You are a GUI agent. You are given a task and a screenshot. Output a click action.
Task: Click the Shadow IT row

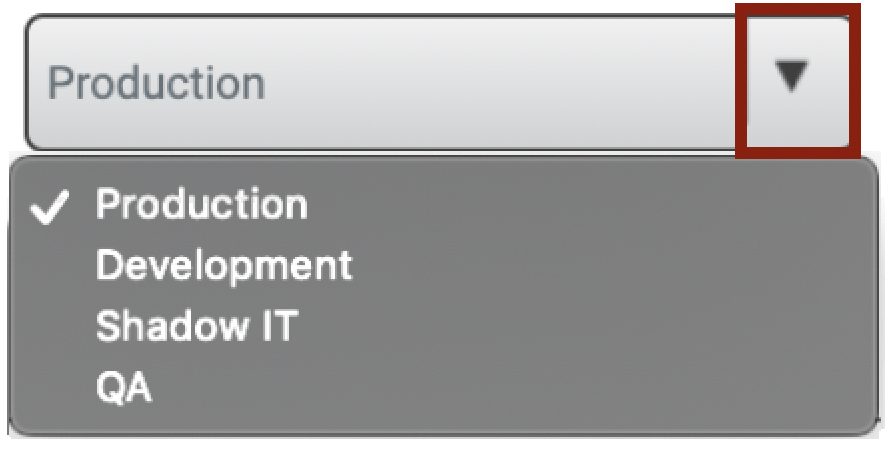196,326
